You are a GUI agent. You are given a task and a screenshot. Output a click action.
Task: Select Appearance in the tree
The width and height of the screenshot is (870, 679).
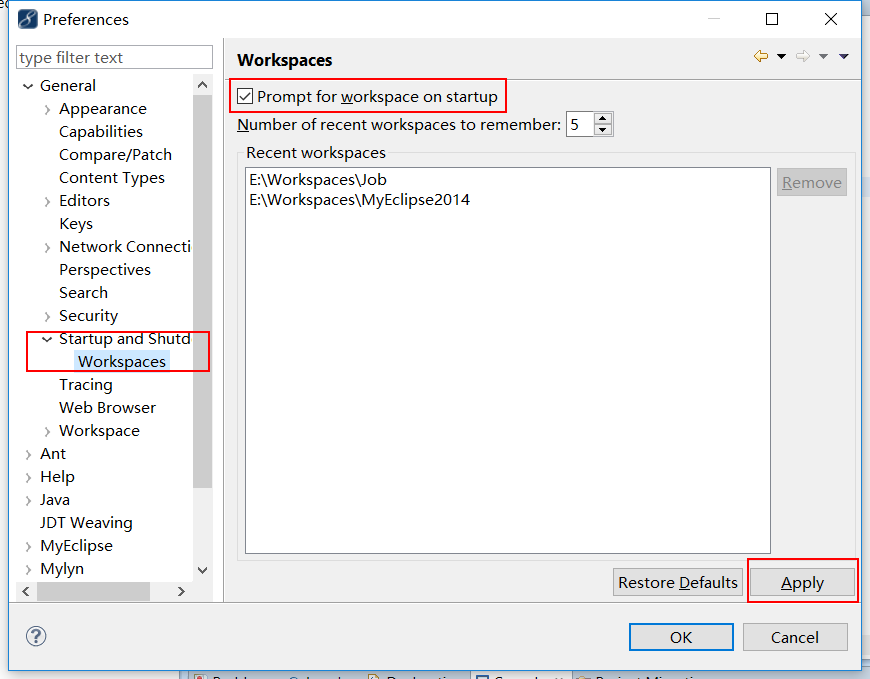pyautogui.click(x=103, y=109)
